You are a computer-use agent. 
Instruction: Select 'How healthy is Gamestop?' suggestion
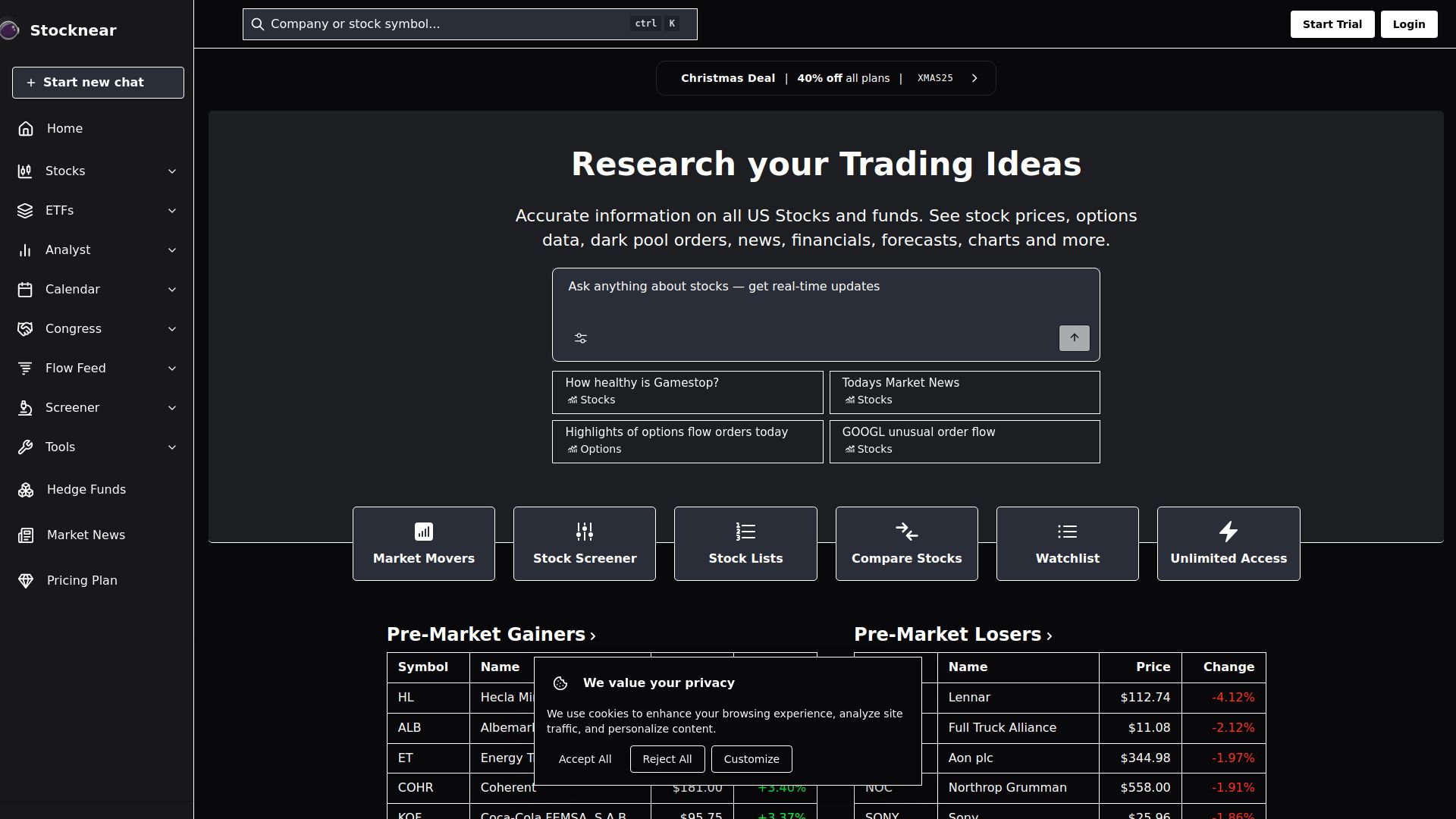coord(687,392)
